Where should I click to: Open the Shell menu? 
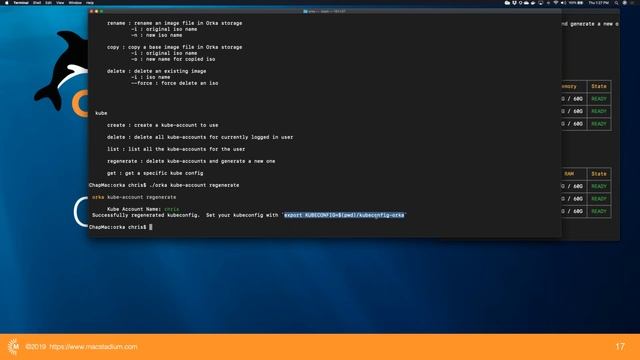pos(37,2)
